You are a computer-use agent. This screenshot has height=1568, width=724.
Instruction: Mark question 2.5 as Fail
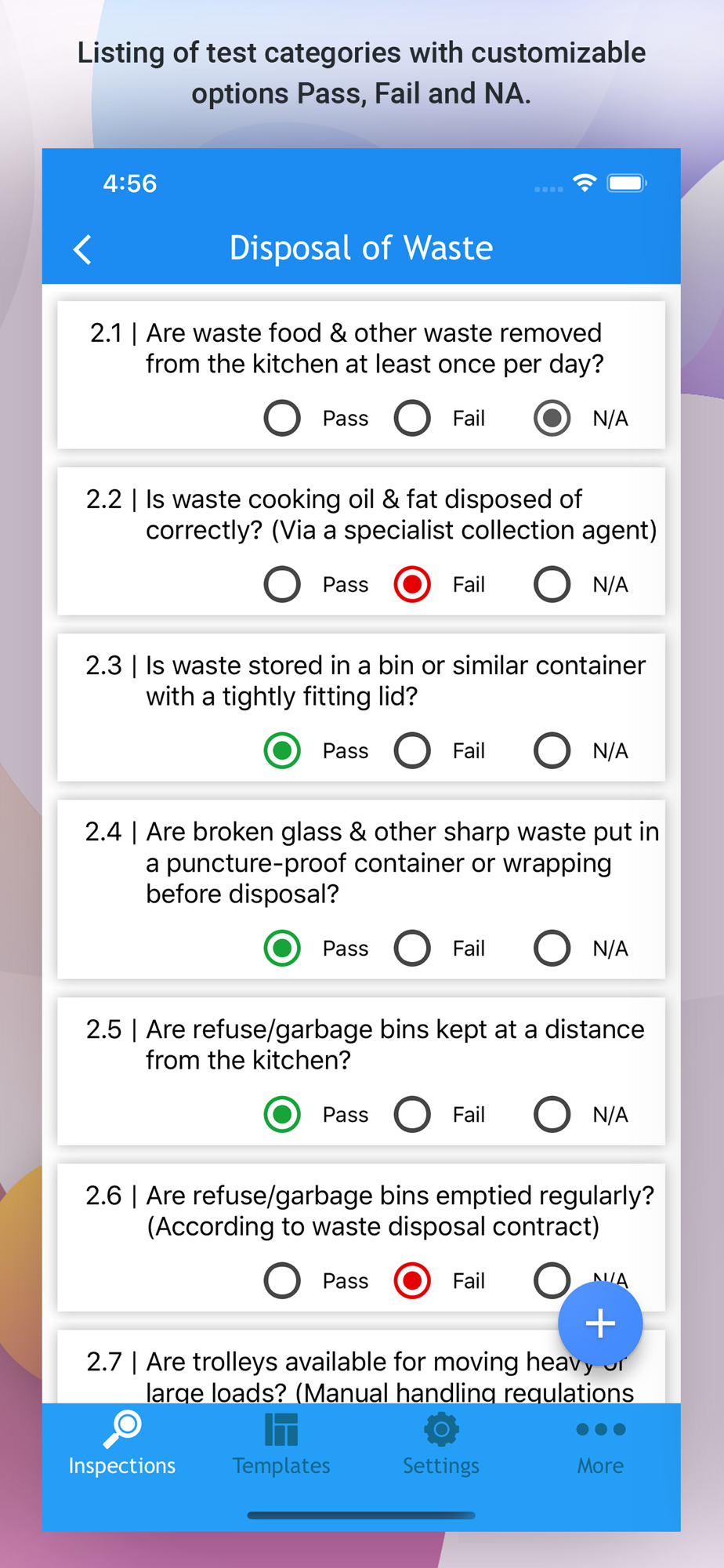pyautogui.click(x=412, y=1114)
